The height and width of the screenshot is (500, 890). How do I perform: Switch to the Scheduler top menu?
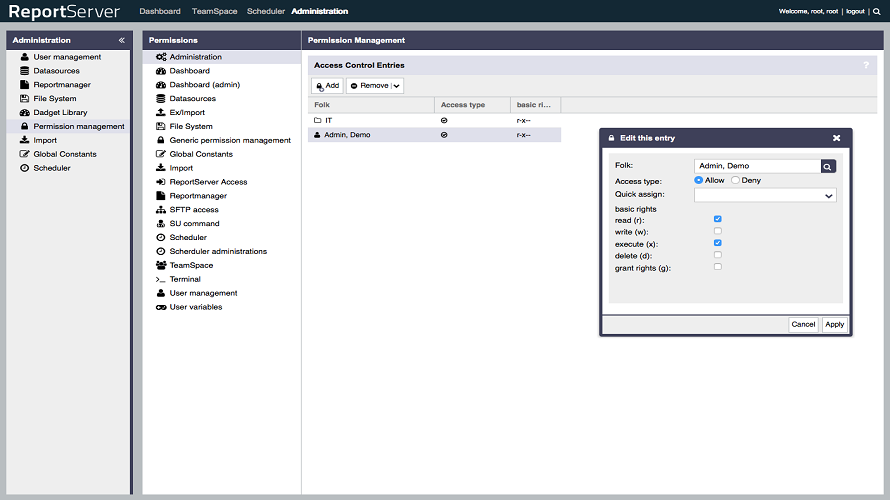coord(266,11)
